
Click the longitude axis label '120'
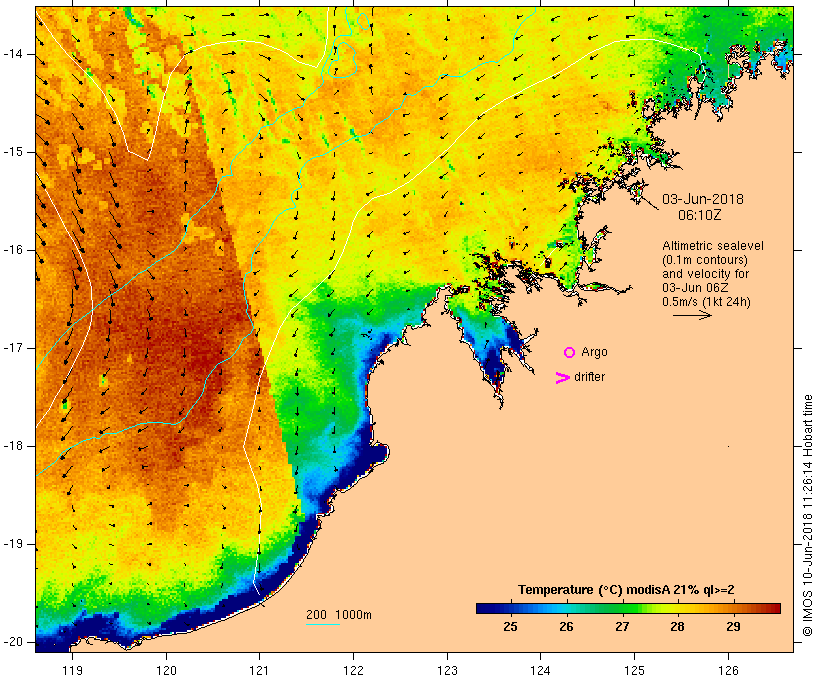(x=166, y=670)
